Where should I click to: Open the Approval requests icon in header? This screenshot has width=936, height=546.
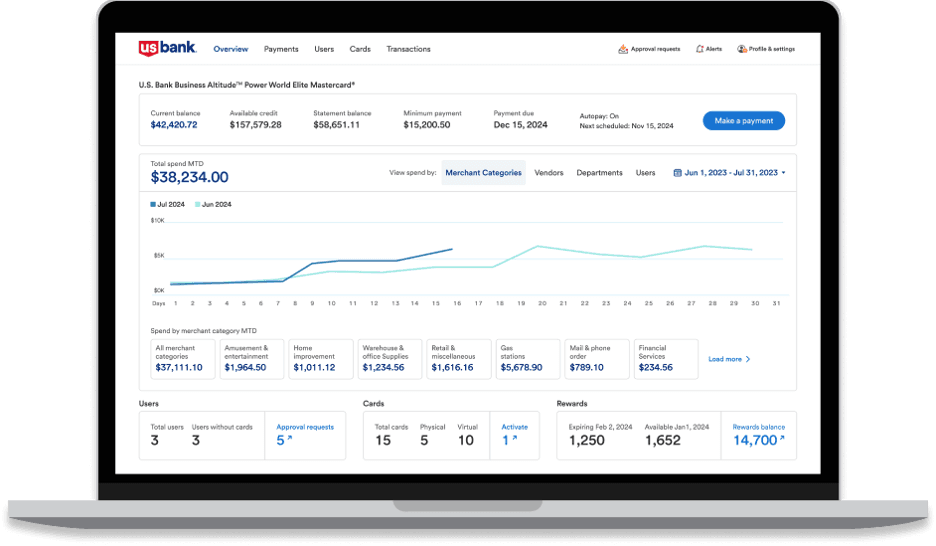tap(623, 49)
